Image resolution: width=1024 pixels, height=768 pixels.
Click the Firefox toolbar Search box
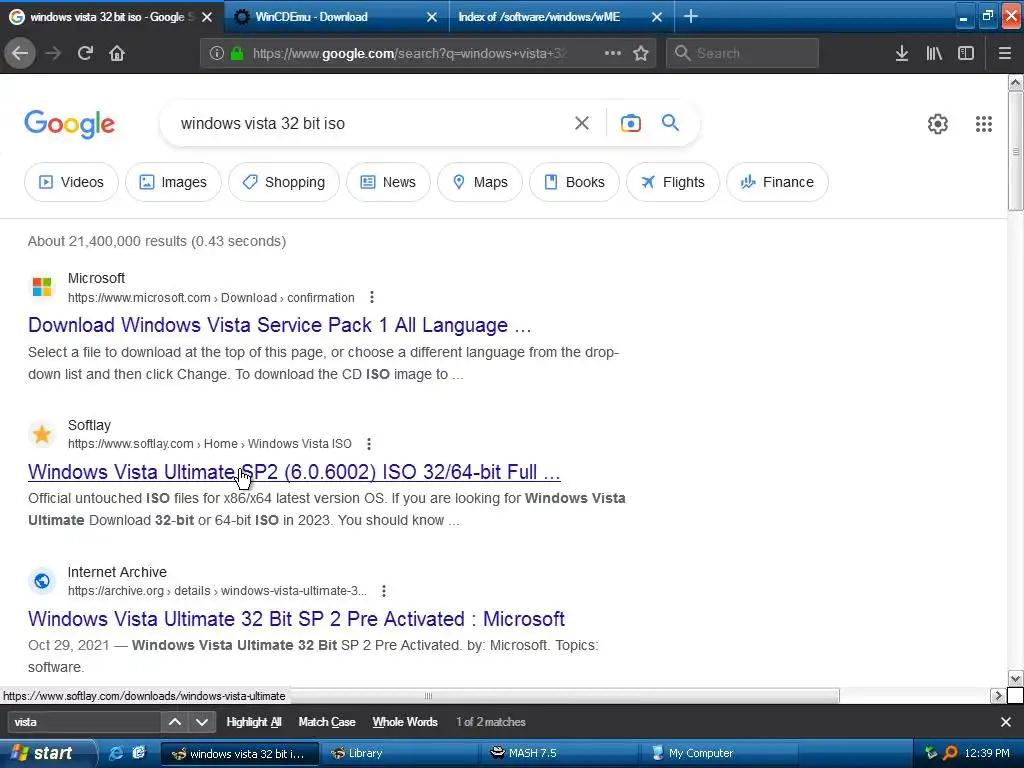(742, 53)
